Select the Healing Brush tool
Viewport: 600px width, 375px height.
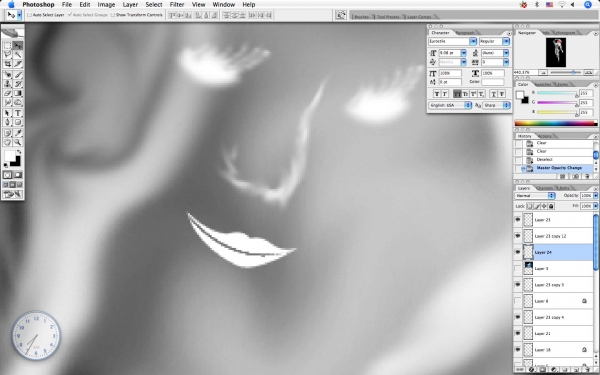[x=7, y=75]
